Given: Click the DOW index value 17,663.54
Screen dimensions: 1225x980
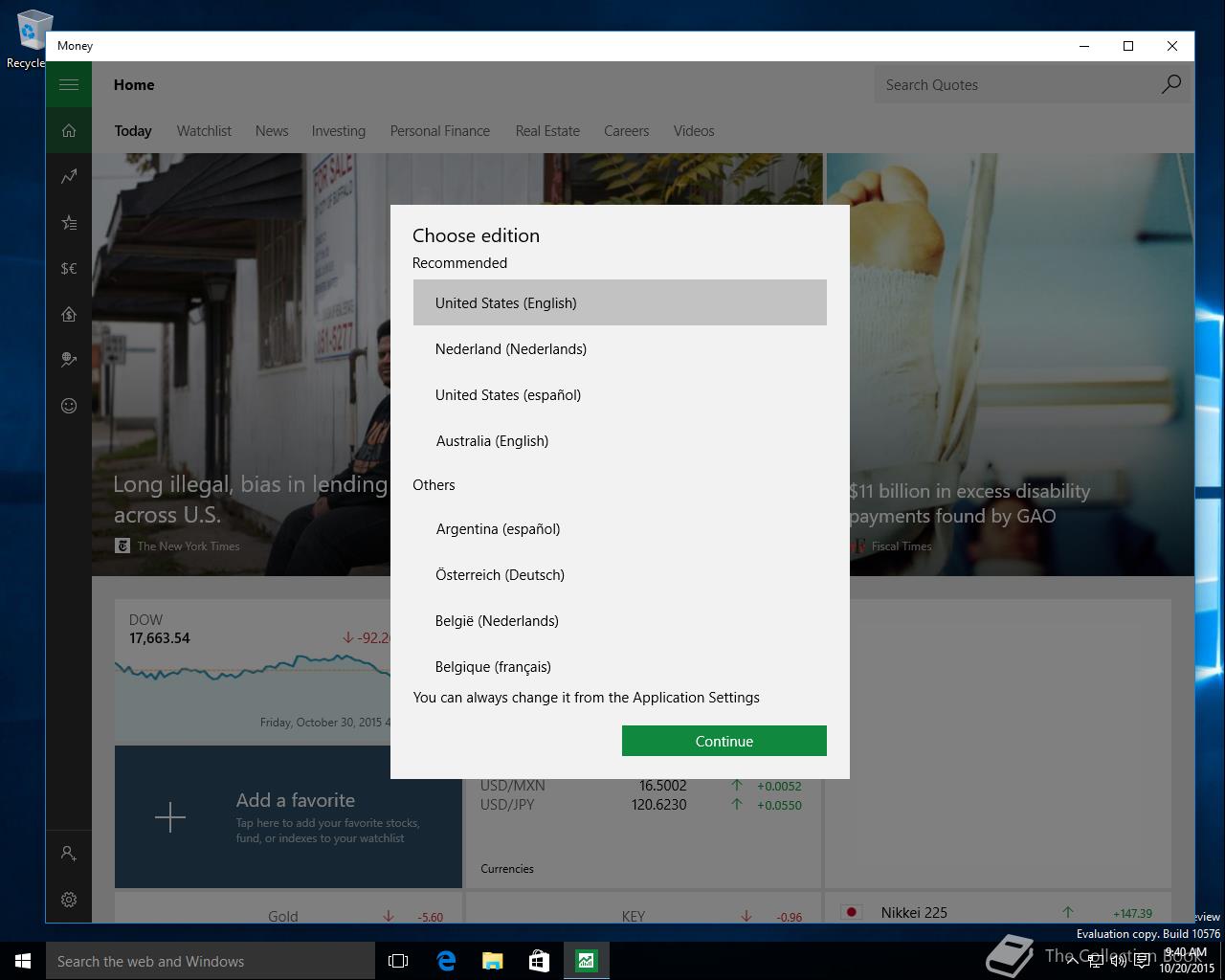Looking at the screenshot, I should tap(160, 638).
